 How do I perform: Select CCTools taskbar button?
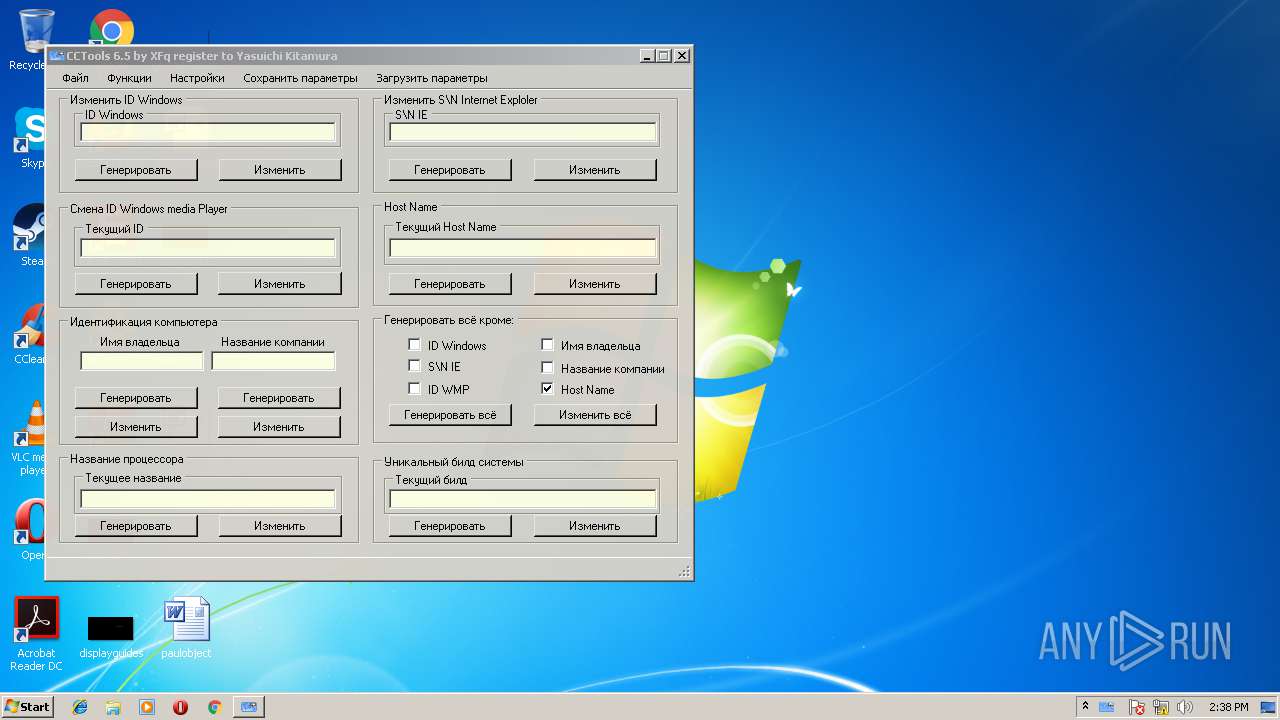point(248,707)
